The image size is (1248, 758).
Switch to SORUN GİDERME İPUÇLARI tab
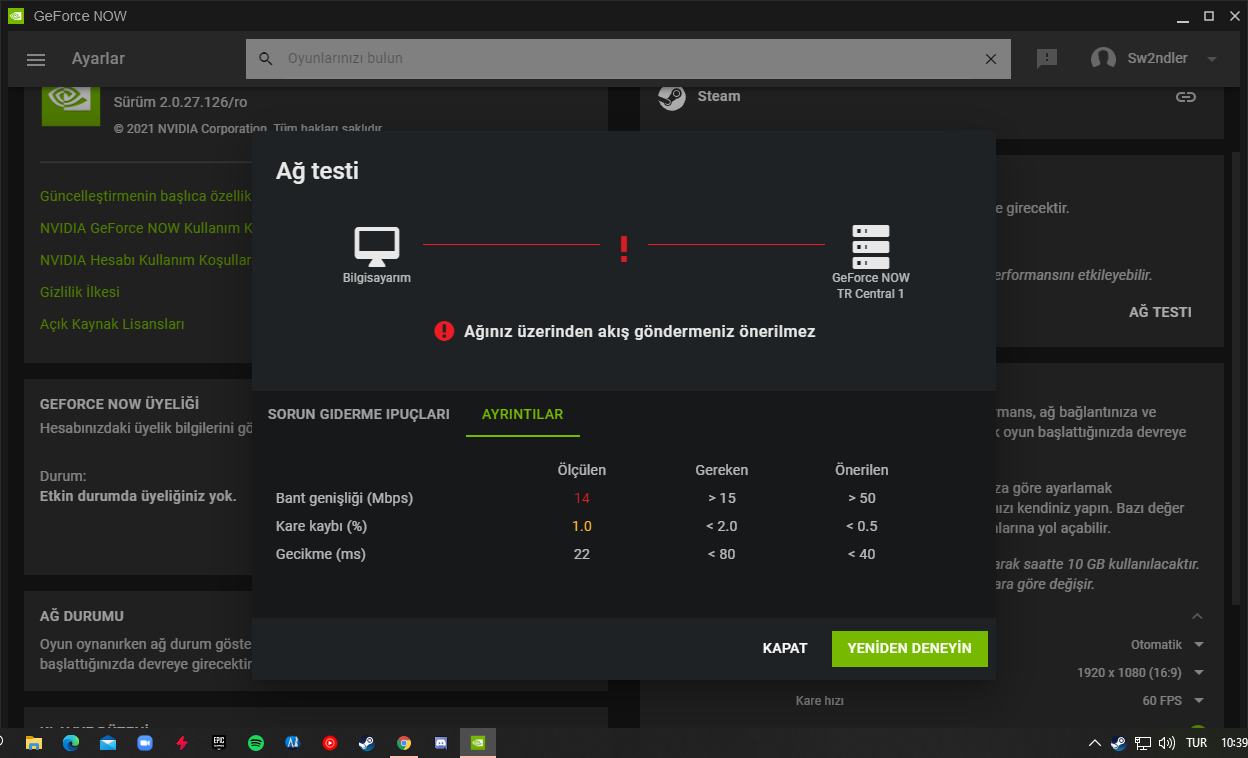click(x=359, y=414)
